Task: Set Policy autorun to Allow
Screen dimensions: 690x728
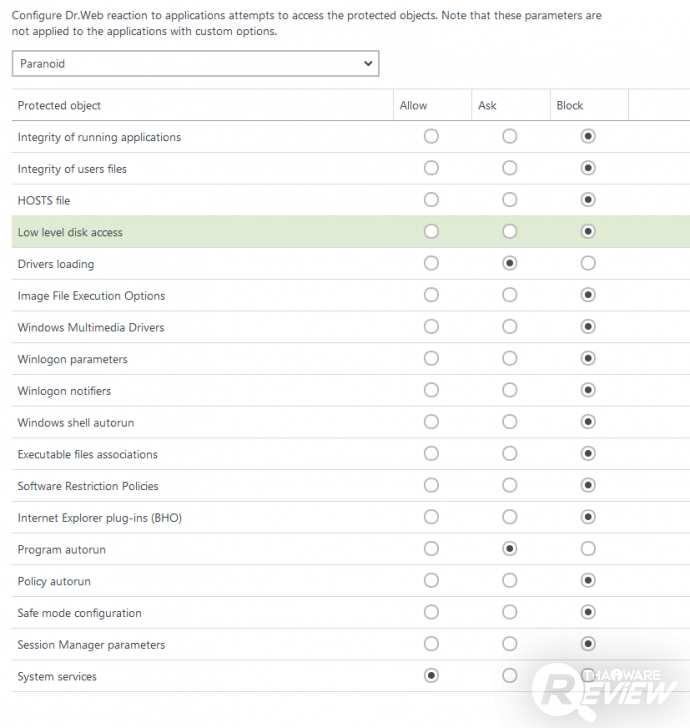Action: (x=431, y=581)
